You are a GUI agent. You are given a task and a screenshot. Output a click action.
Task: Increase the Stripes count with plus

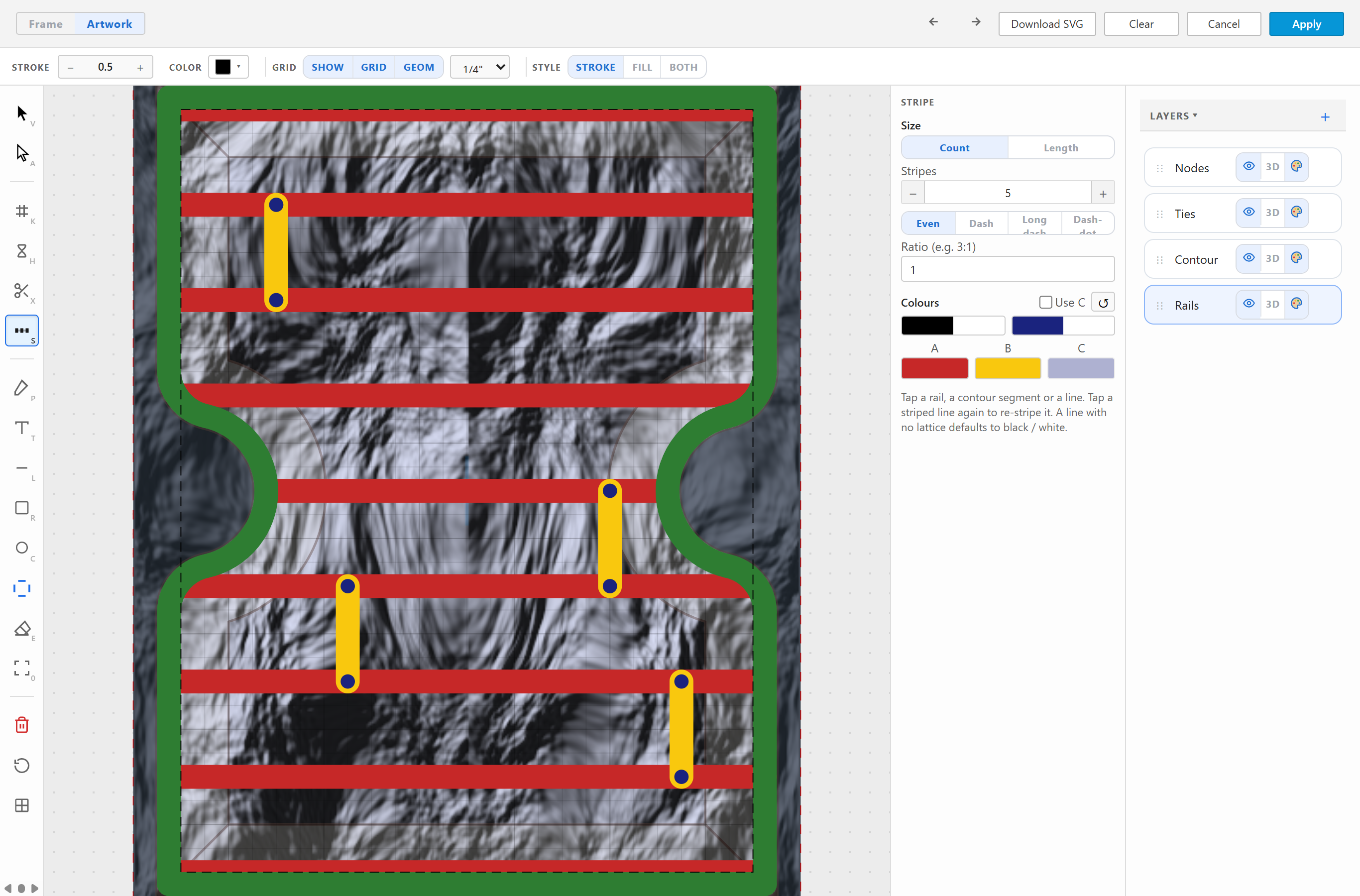pos(1103,193)
